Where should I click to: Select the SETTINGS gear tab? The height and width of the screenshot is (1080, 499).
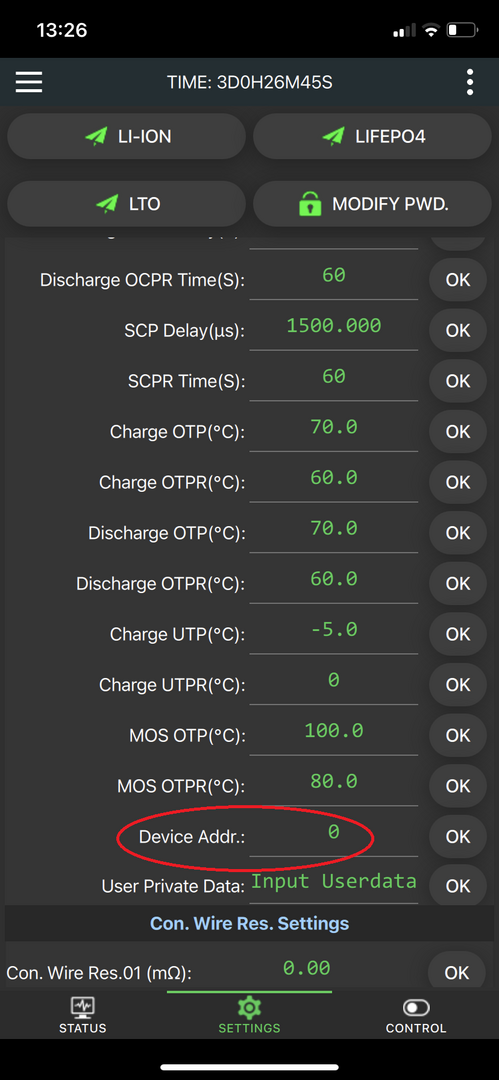coord(250,1016)
